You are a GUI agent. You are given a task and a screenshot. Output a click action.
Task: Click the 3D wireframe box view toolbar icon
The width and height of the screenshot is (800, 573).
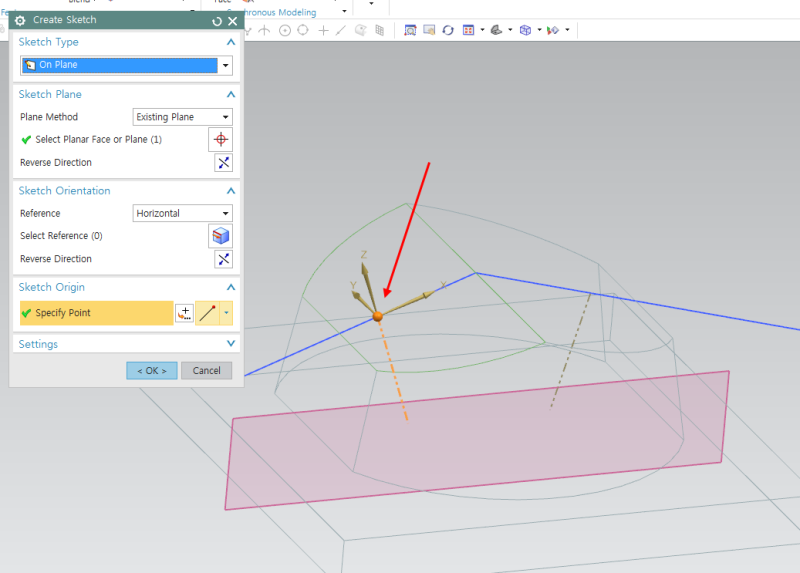click(x=525, y=30)
